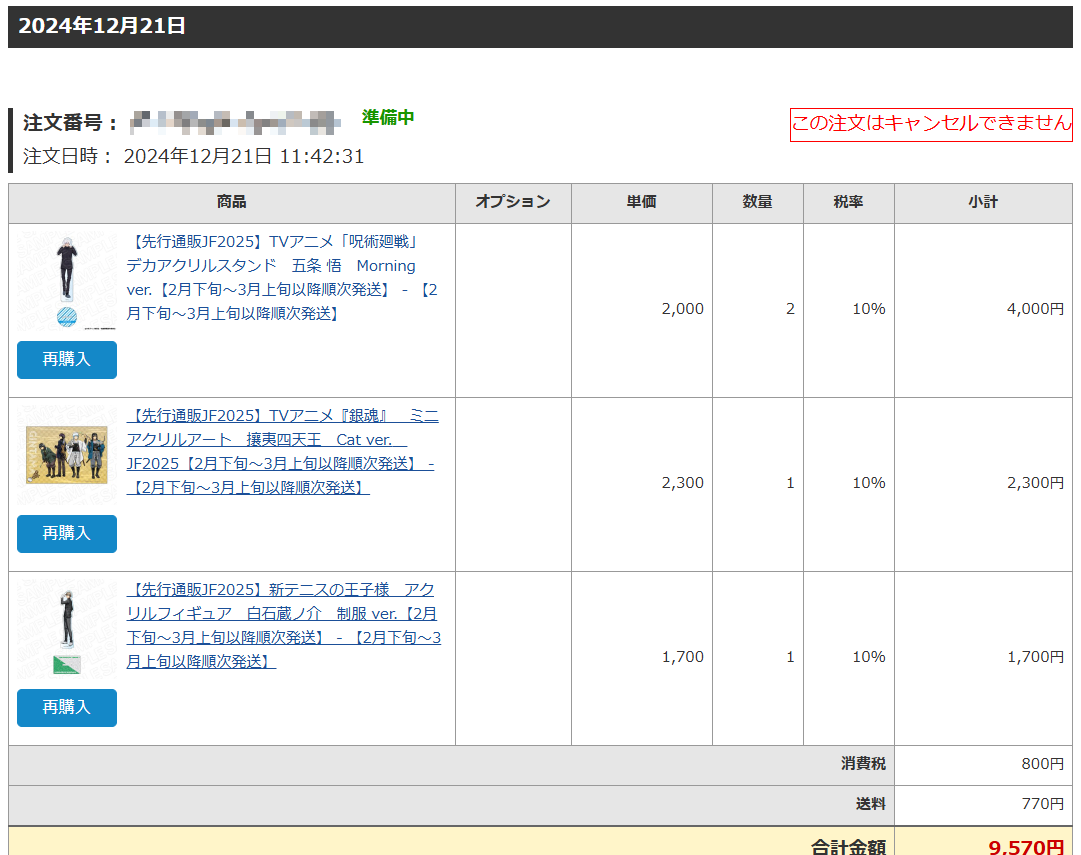Screen dimensions: 1081x855
Task: Select the order date 2024年12月21日 11:42:31
Action: coord(244,157)
